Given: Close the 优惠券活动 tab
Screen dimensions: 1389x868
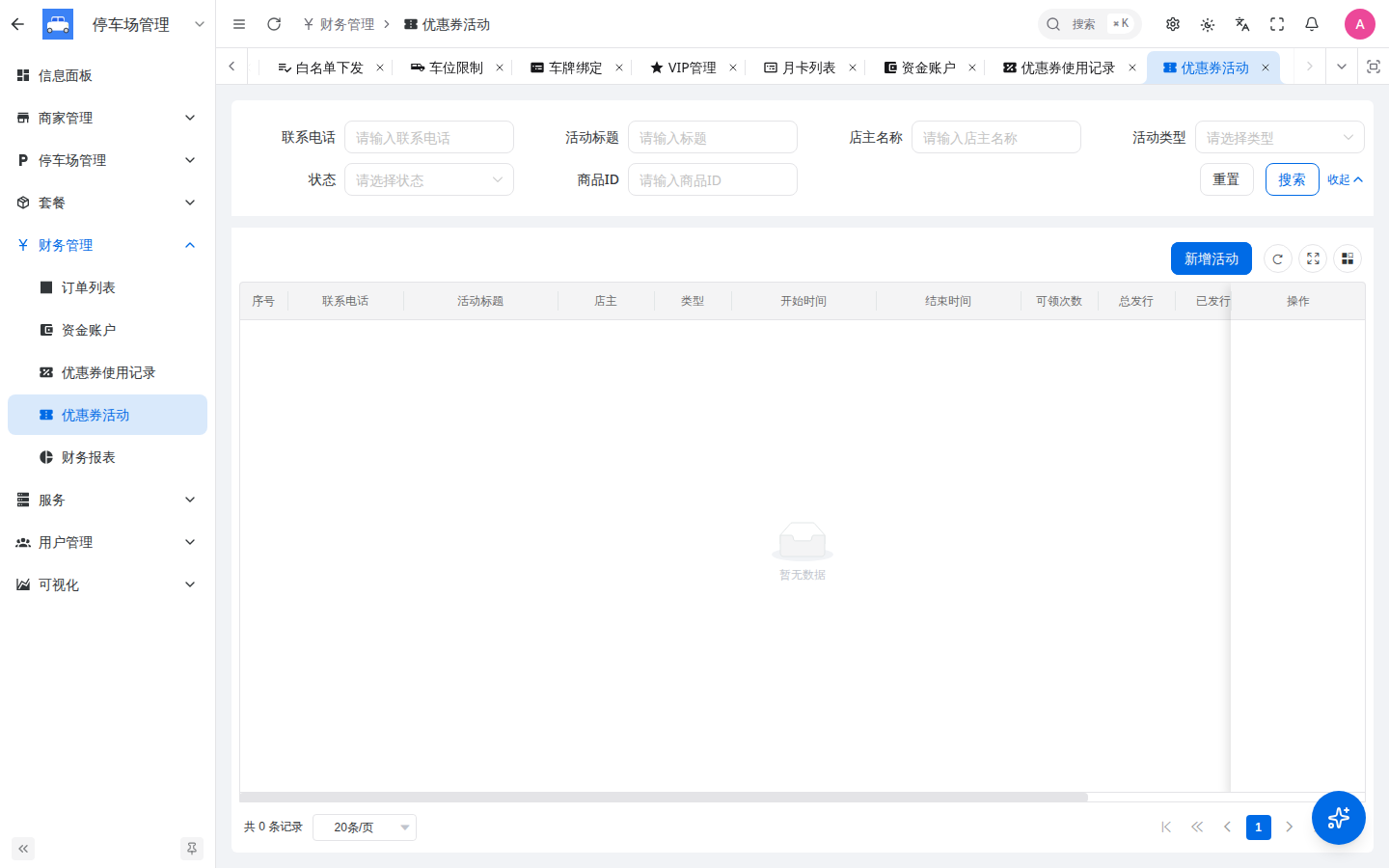Looking at the screenshot, I should point(1266,68).
